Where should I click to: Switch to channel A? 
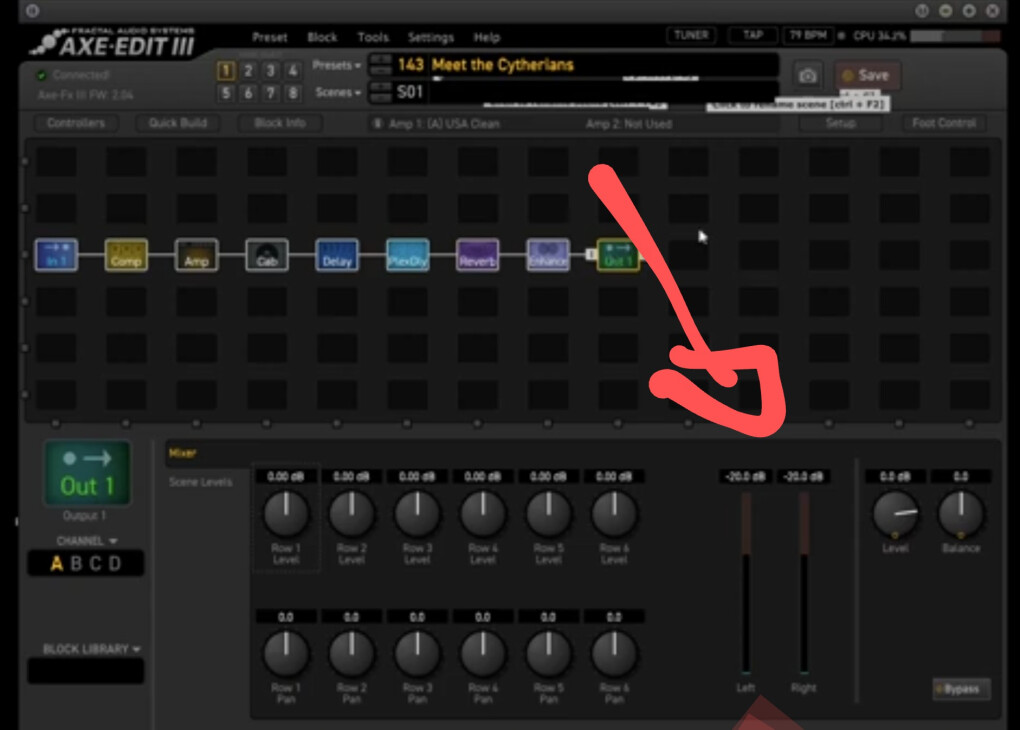[57, 563]
